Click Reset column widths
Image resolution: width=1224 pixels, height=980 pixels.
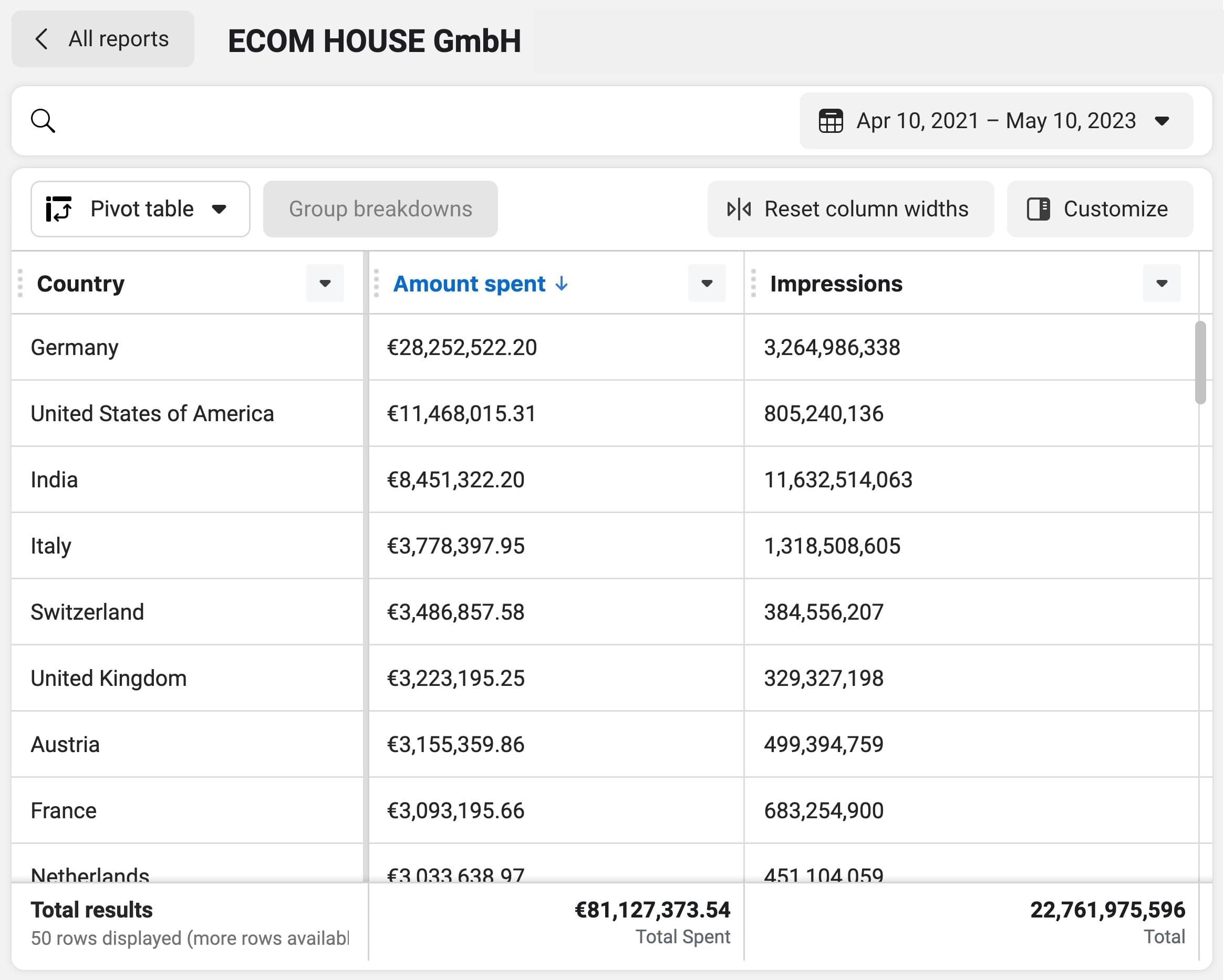850,209
